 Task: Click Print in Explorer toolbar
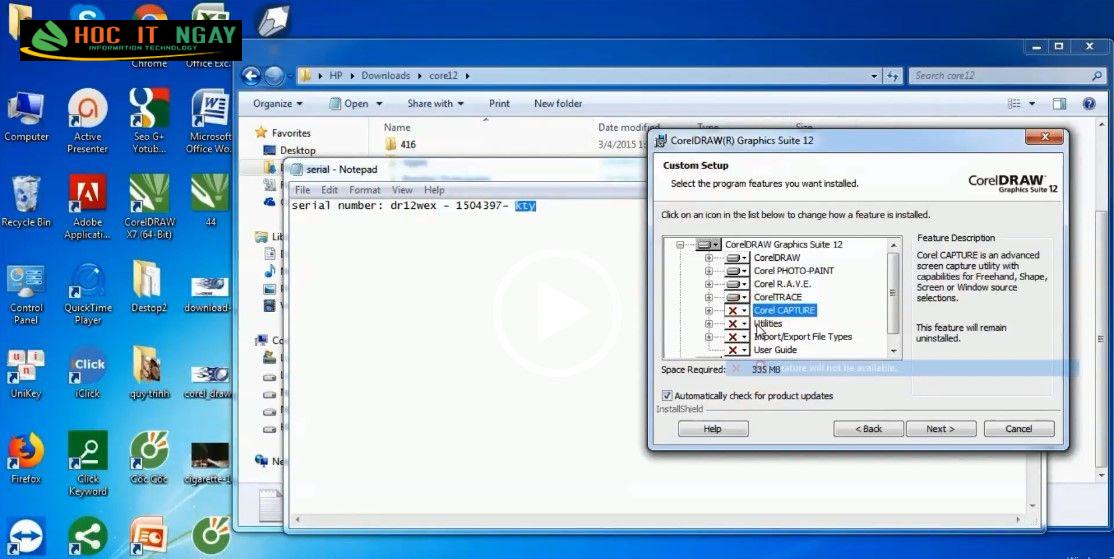[x=499, y=104]
